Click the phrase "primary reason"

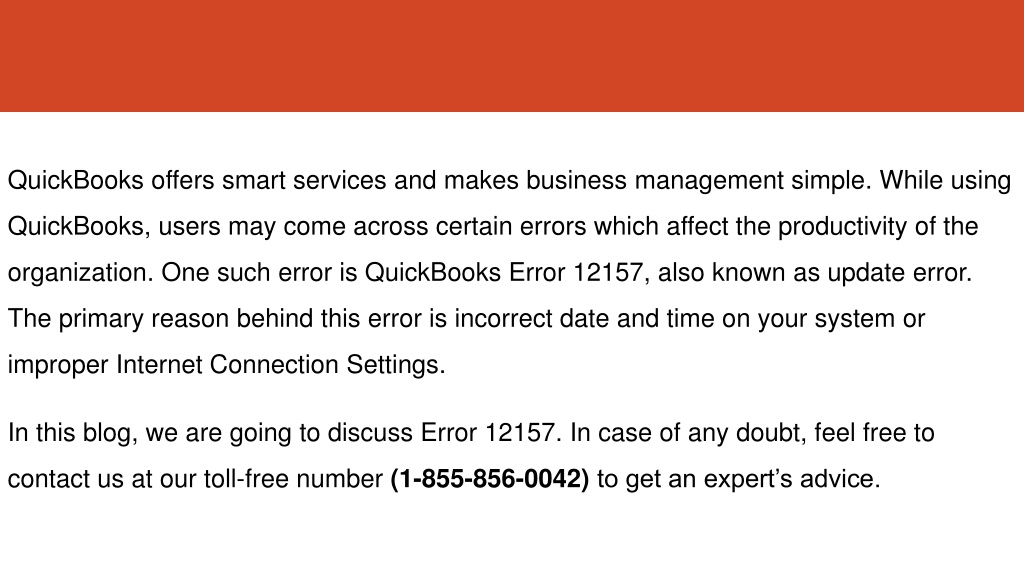click(143, 319)
